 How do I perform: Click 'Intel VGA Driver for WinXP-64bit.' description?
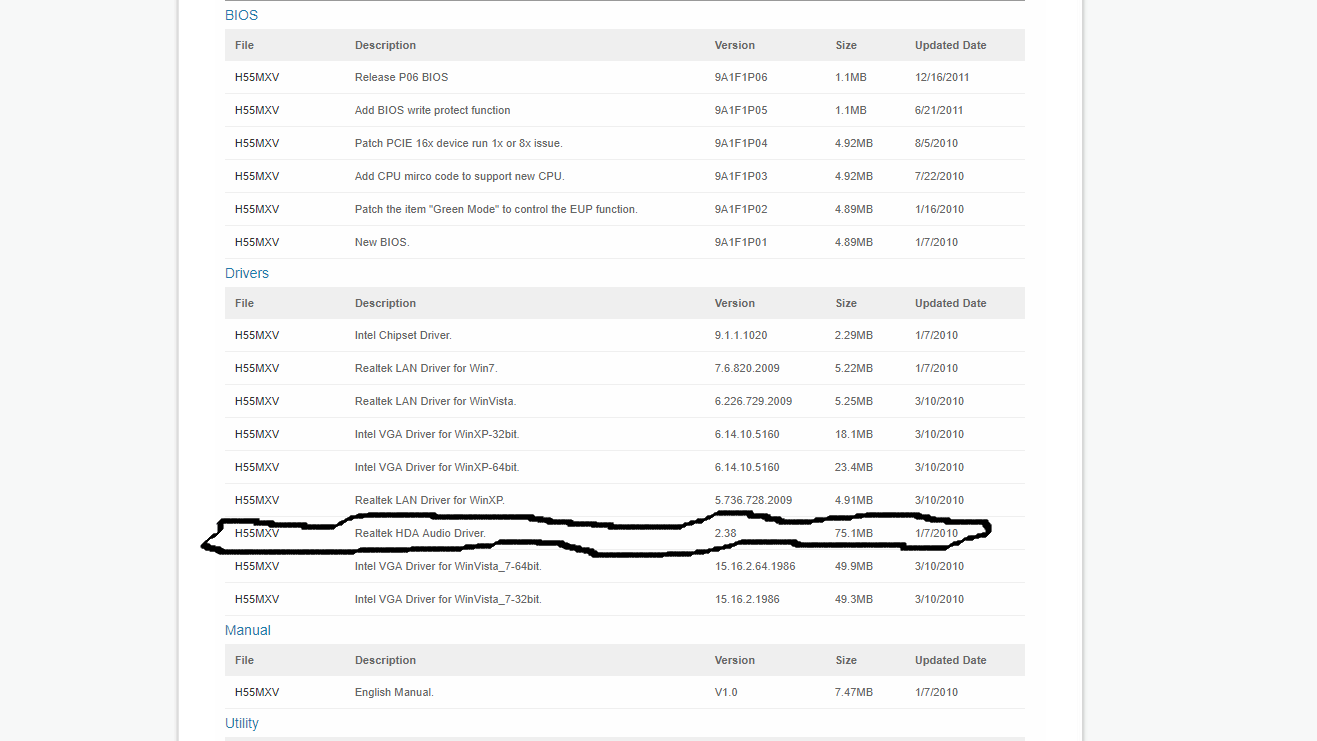point(437,467)
